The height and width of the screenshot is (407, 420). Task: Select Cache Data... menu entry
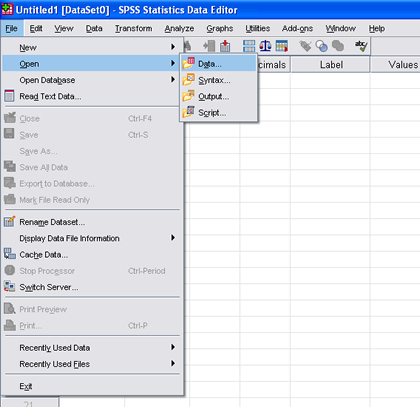(x=92, y=255)
